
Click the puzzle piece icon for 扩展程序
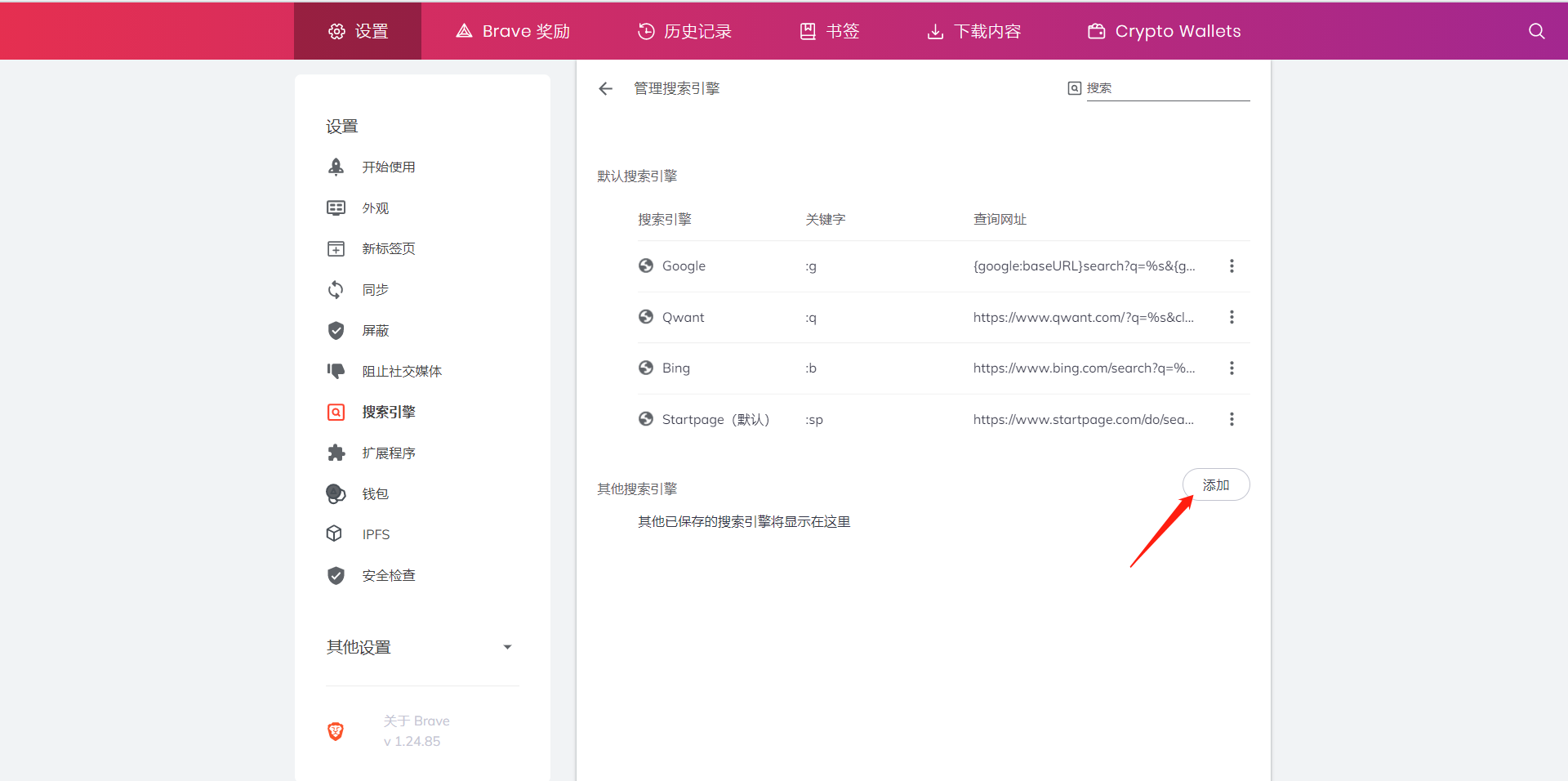coord(336,453)
